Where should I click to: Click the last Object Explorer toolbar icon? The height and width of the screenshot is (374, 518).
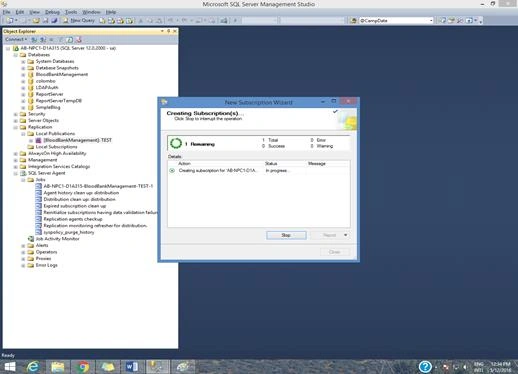[79, 40]
